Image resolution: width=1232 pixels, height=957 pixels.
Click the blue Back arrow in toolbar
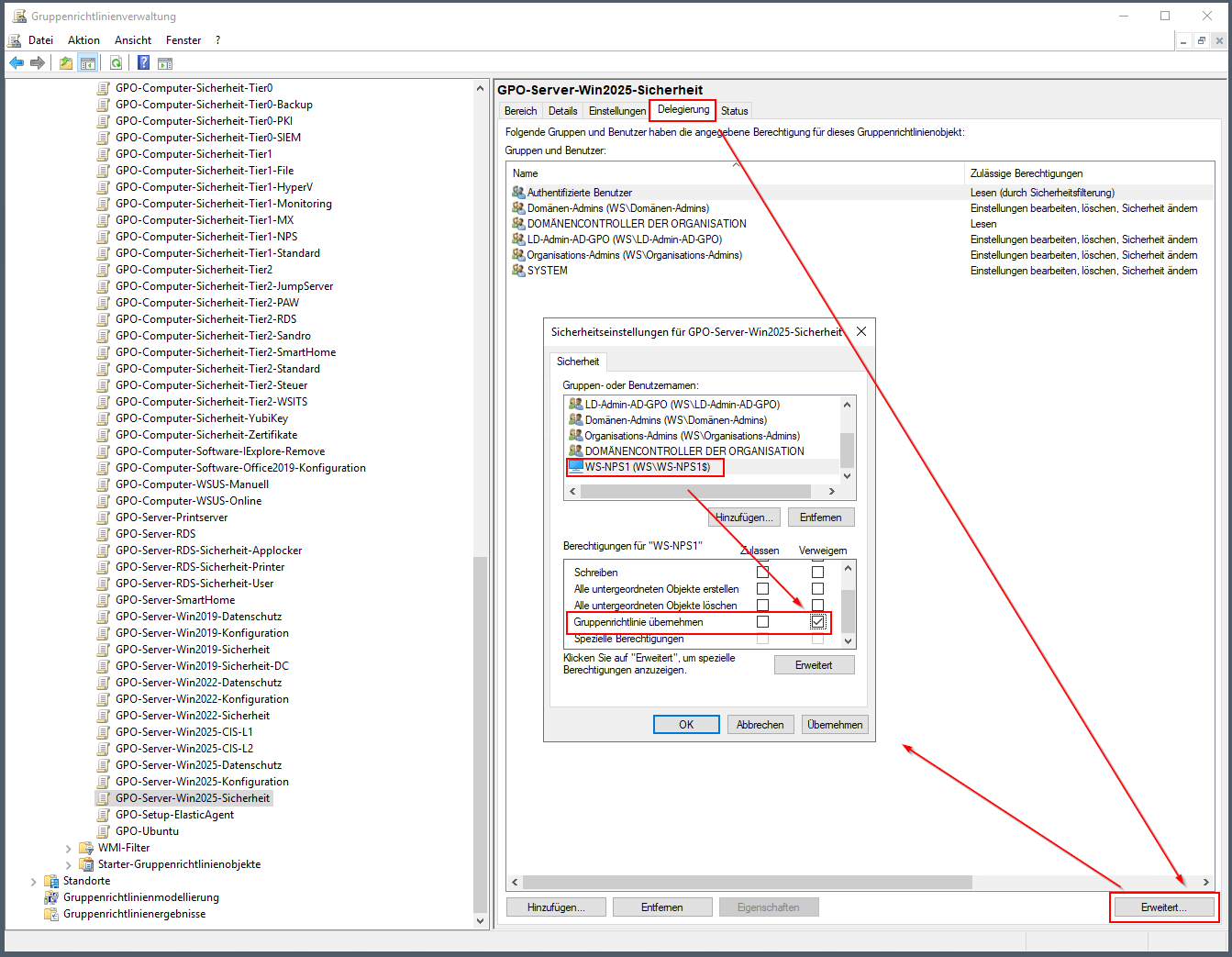tap(17, 62)
